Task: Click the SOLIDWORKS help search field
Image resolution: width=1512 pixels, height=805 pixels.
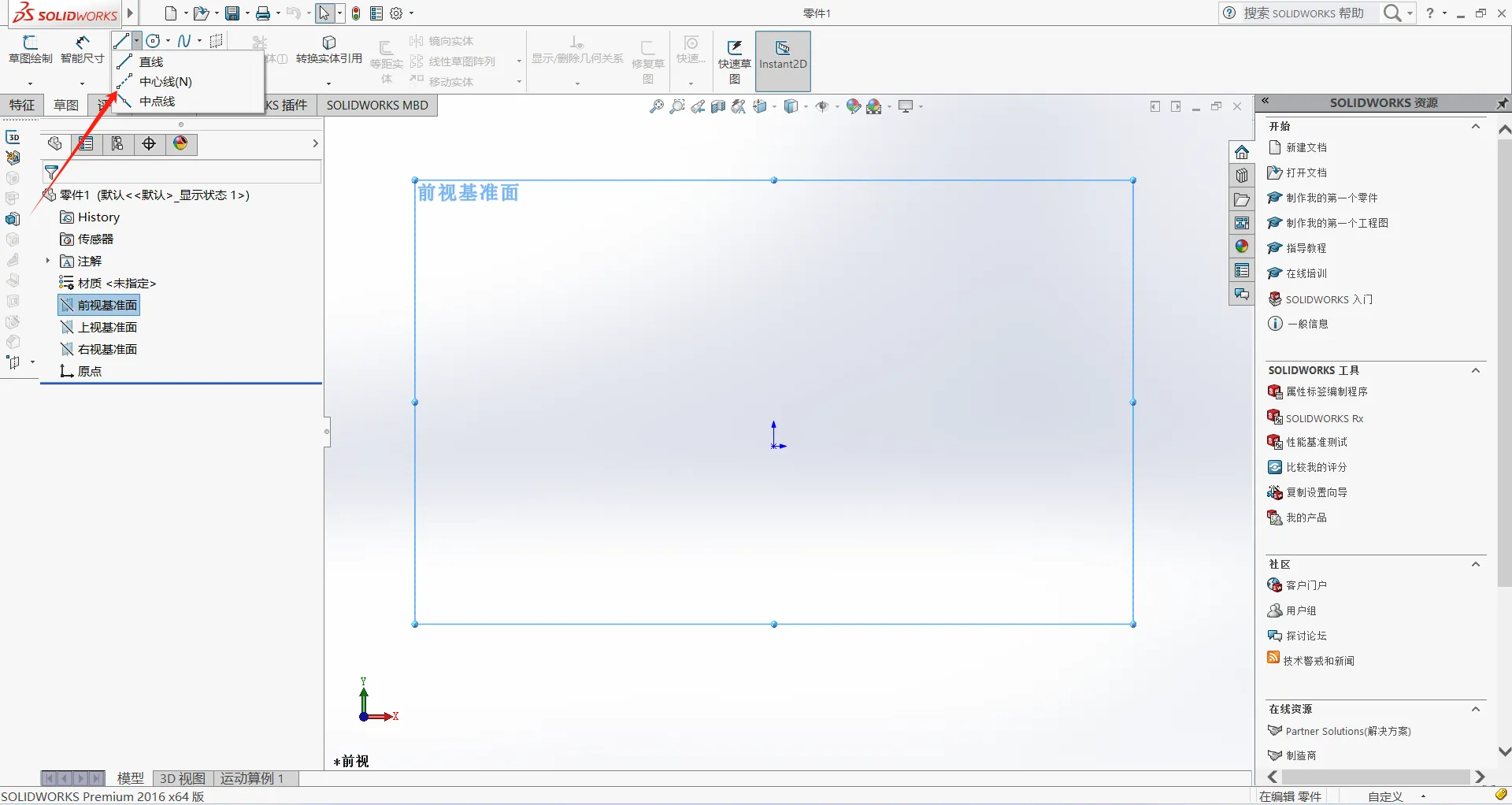Action: 1308,13
